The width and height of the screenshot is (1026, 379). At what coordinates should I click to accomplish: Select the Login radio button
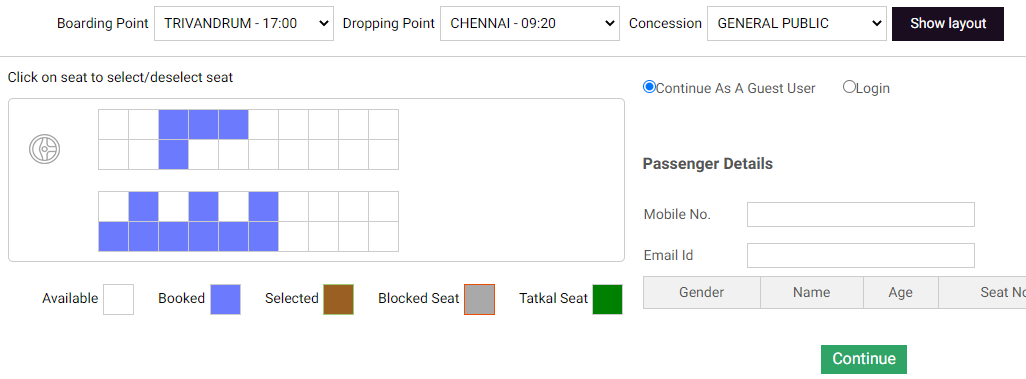click(849, 87)
